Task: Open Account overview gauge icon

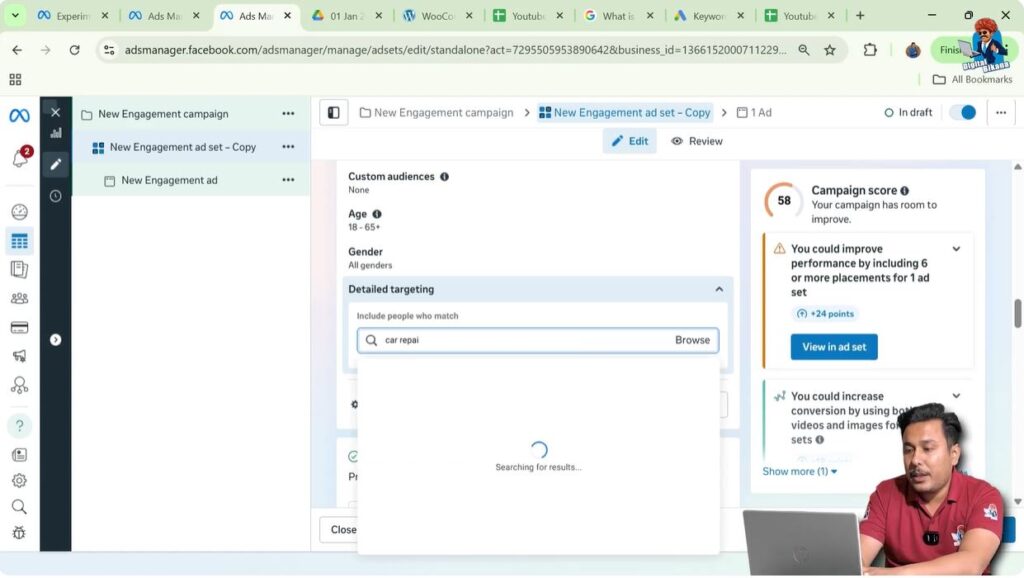Action: coord(20,212)
